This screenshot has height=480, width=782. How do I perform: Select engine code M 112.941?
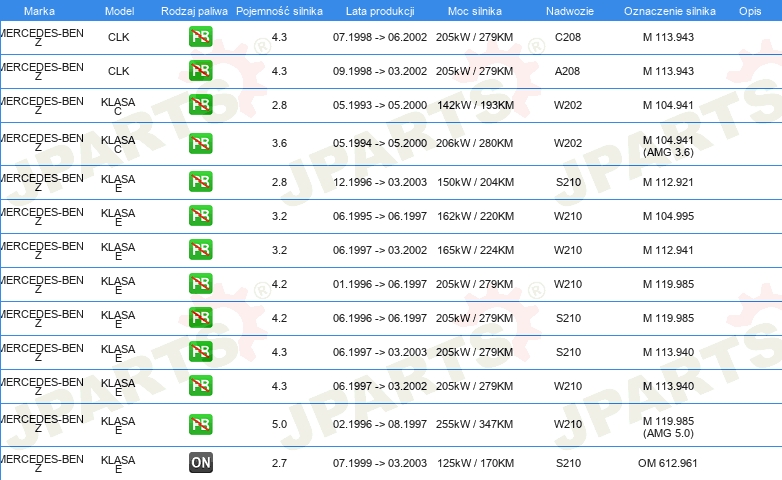[668, 250]
